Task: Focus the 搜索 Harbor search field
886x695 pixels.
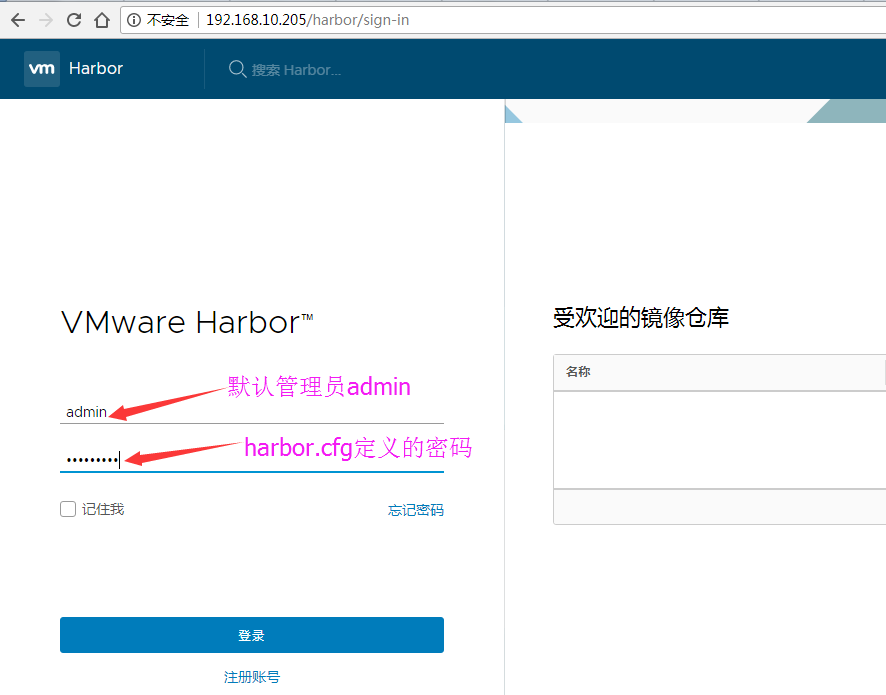Action: coord(296,70)
